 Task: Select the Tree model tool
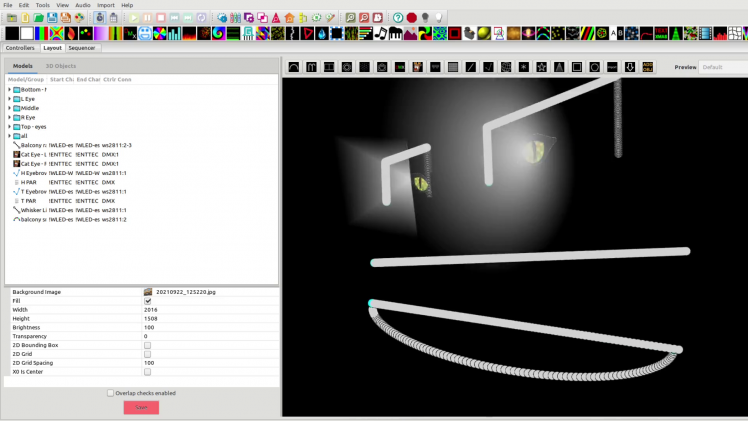pyautogui.click(x=559, y=67)
